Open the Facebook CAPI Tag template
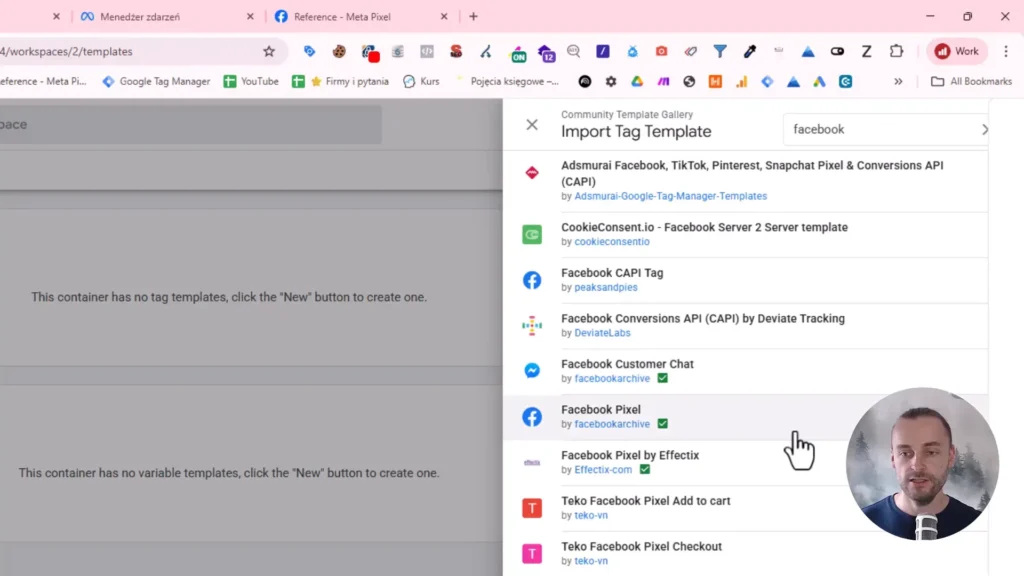The image size is (1024, 576). click(x=745, y=280)
